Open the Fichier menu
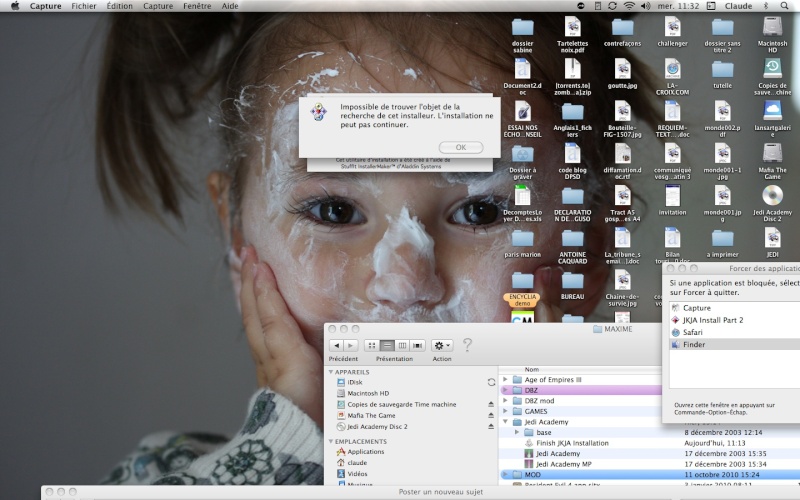Image resolution: width=800 pixels, height=500 pixels. (84, 6)
